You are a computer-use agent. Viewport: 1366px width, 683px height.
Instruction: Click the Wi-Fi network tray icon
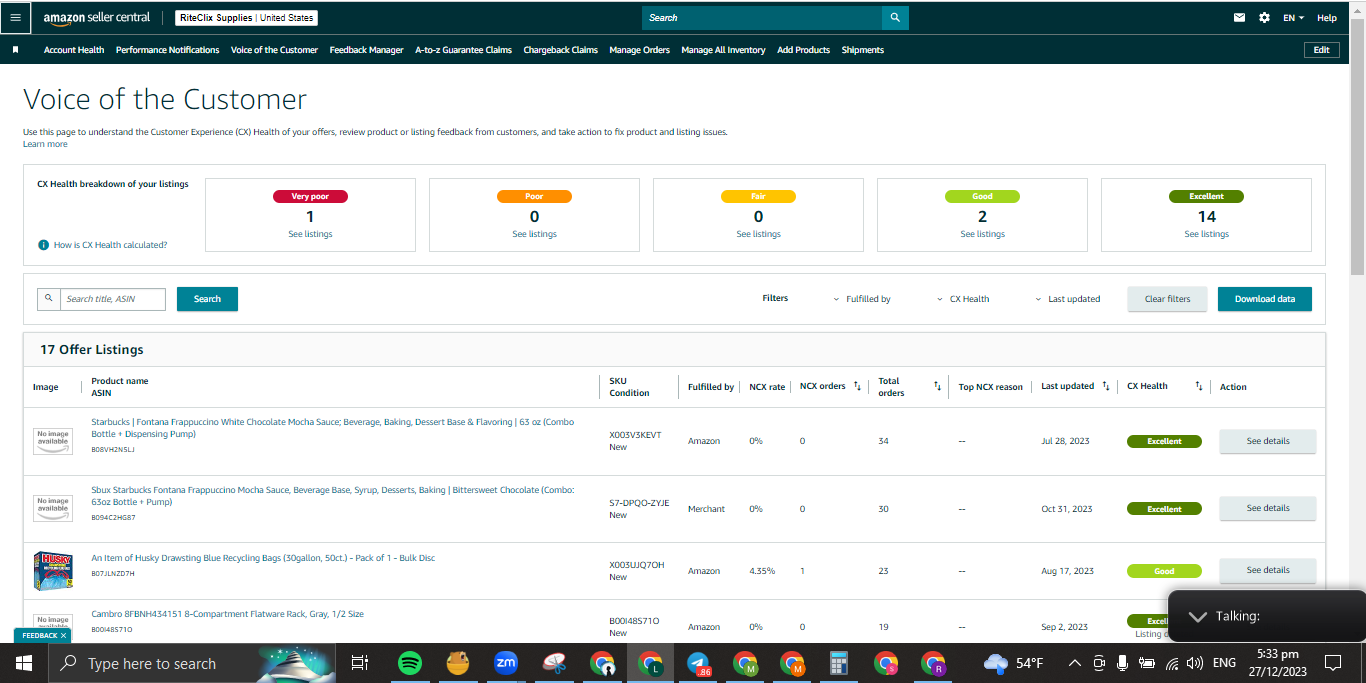1171,663
